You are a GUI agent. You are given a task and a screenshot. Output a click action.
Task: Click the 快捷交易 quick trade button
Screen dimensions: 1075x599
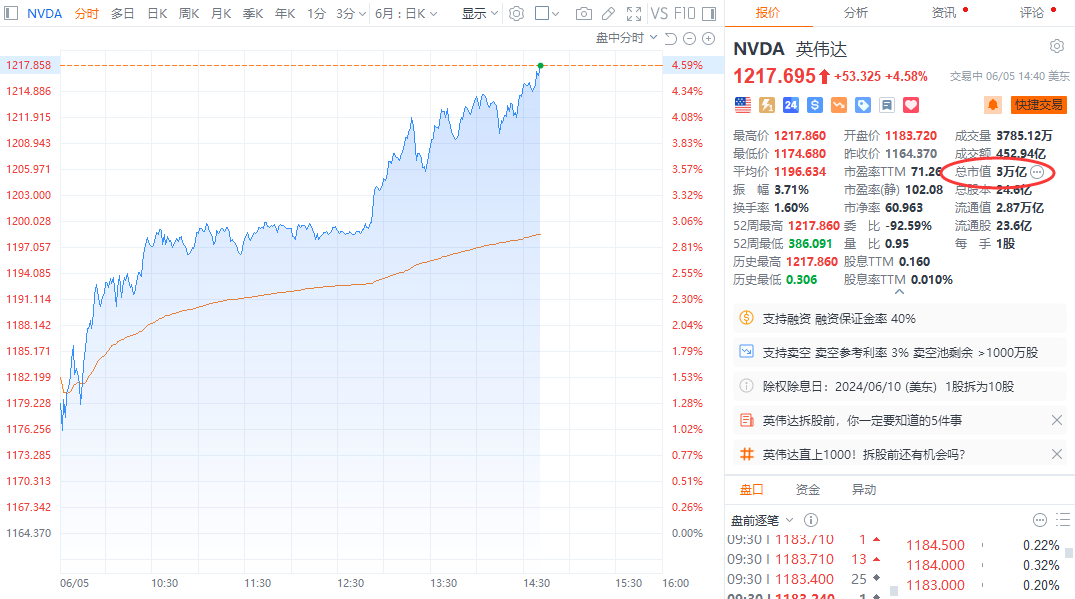pos(1039,104)
